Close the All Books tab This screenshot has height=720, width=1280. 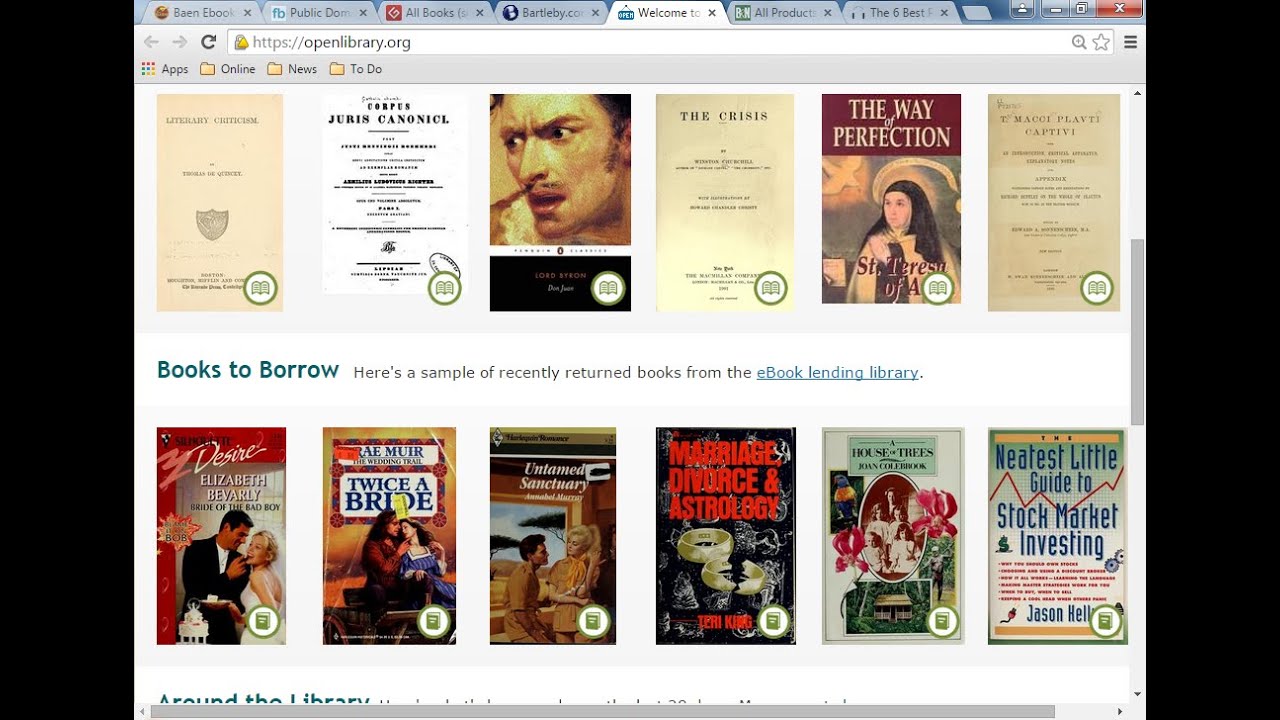point(479,13)
